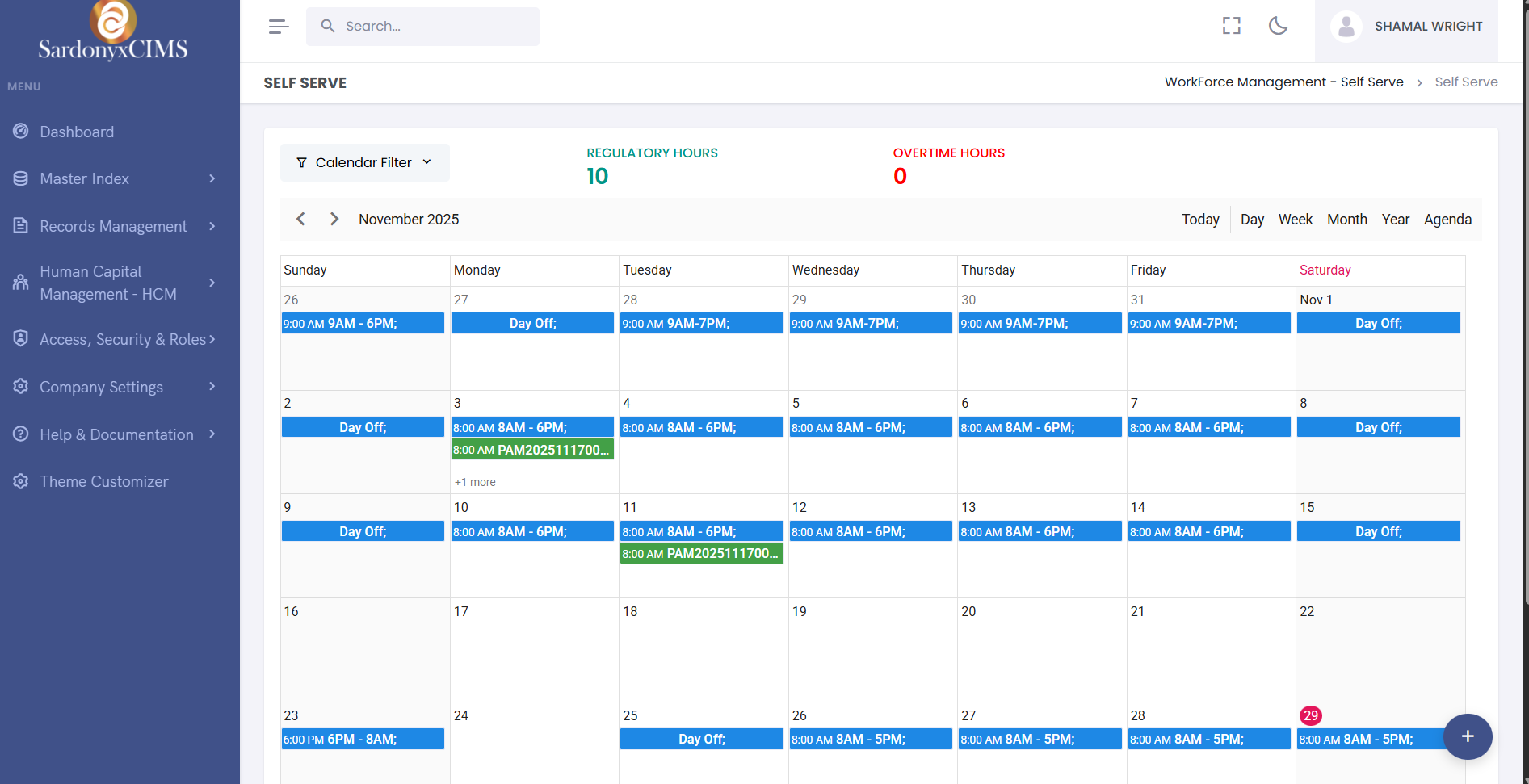This screenshot has height=784, width=1529.
Task: Expand Human Capital Management - HCM menu
Action: coord(107,283)
